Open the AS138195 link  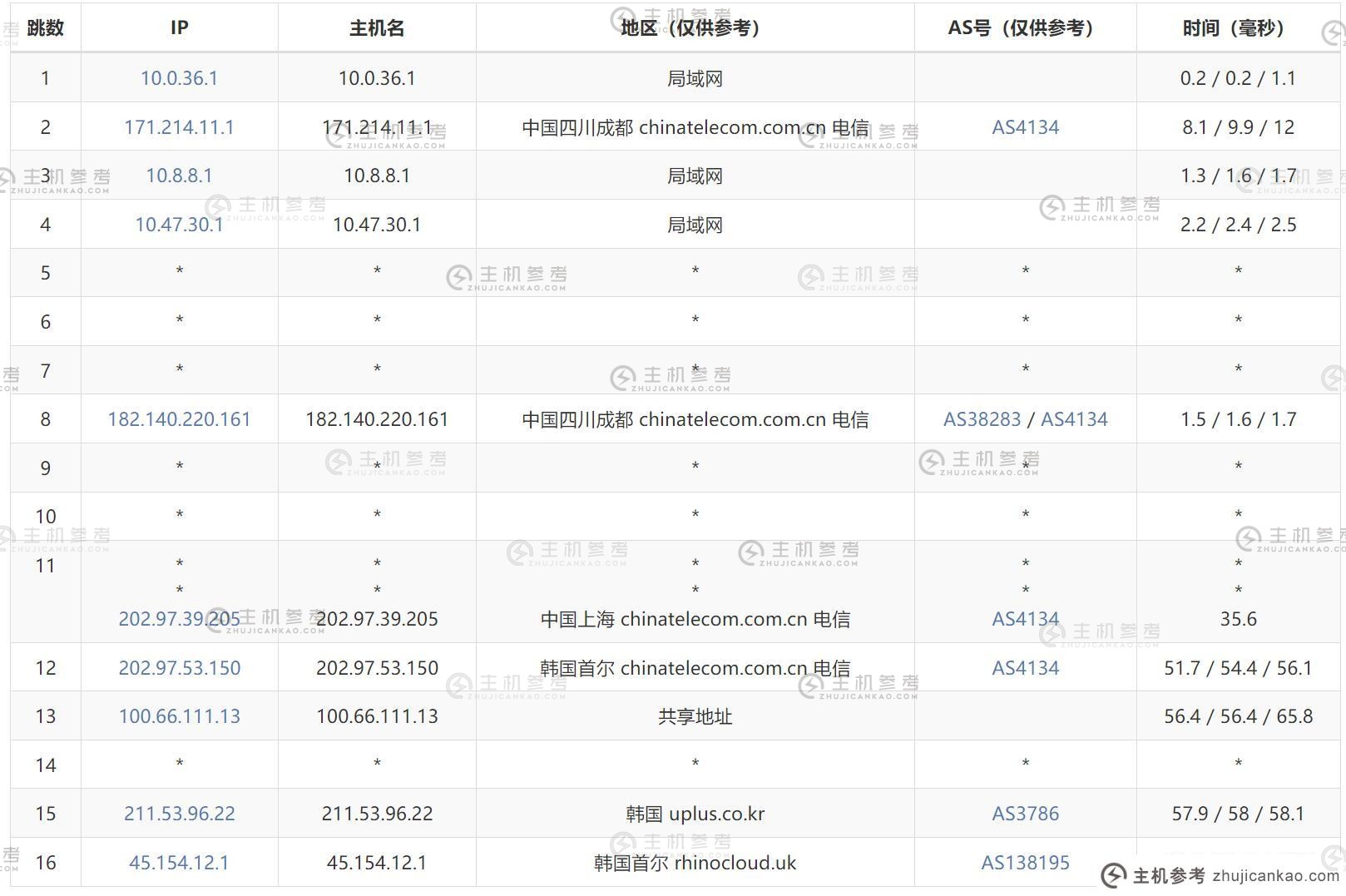[1025, 863]
